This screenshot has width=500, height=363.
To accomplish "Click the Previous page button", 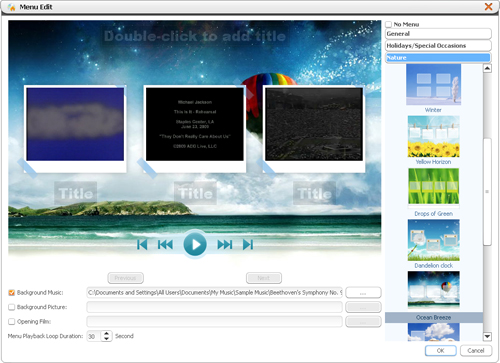I will (126, 278).
